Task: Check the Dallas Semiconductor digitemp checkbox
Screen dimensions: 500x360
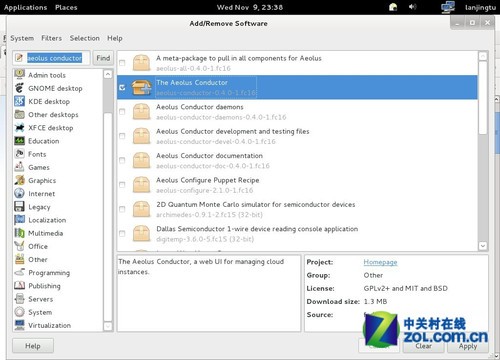Action: tap(122, 234)
